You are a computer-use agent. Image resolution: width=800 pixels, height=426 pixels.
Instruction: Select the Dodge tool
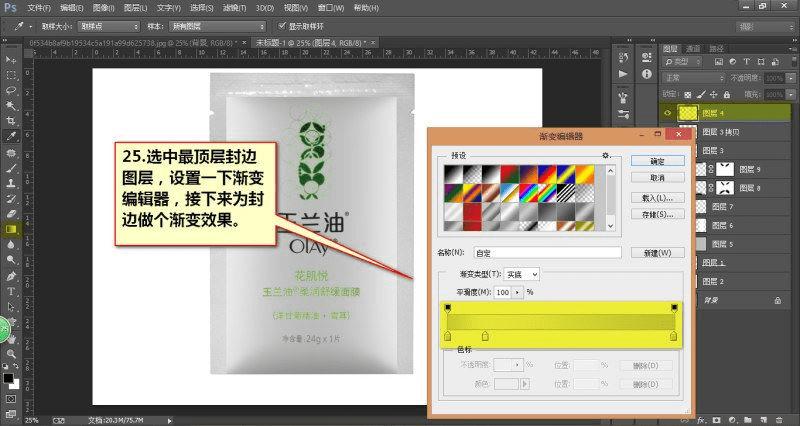pyautogui.click(x=10, y=260)
